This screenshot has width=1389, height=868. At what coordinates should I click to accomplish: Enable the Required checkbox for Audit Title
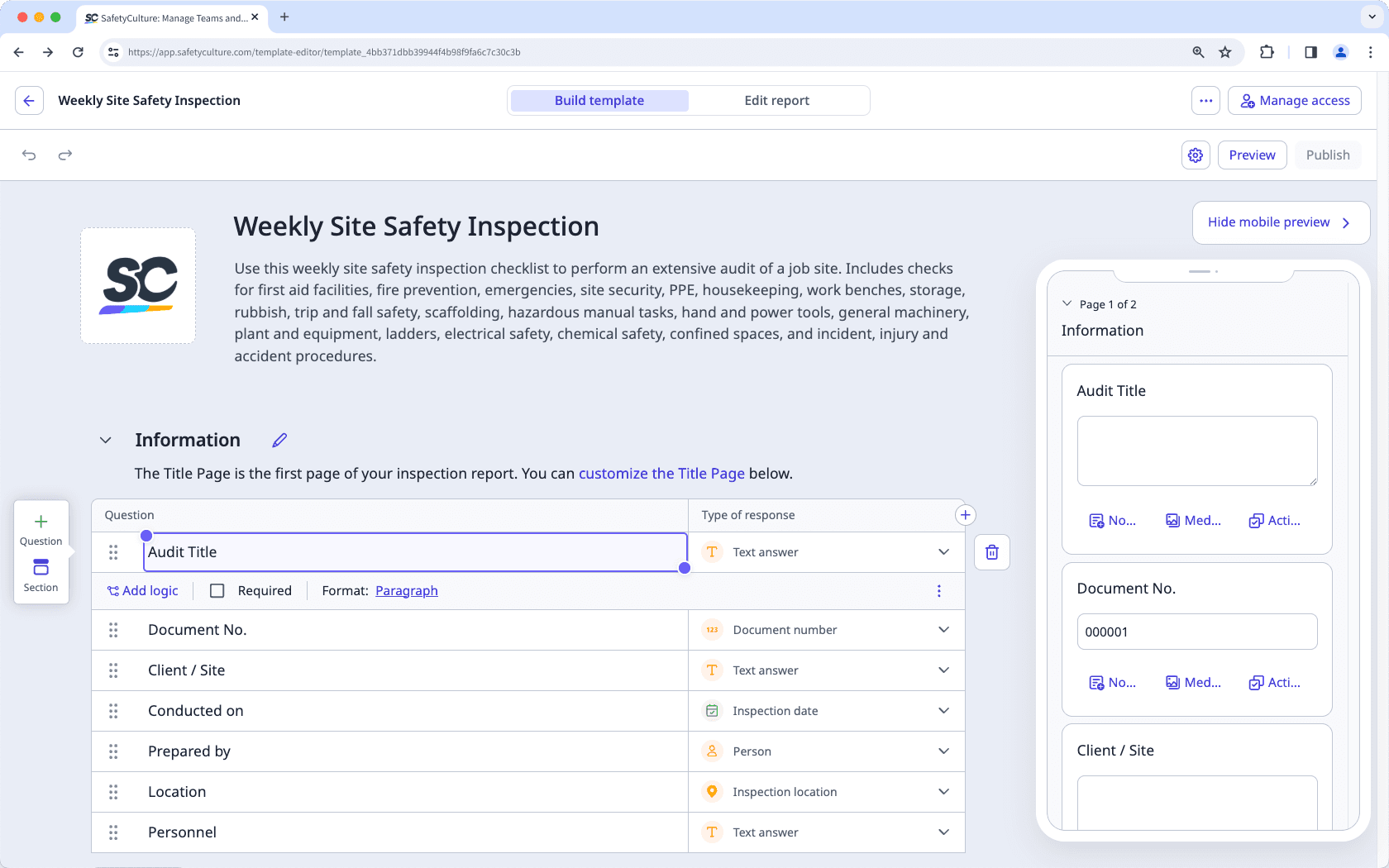point(217,590)
